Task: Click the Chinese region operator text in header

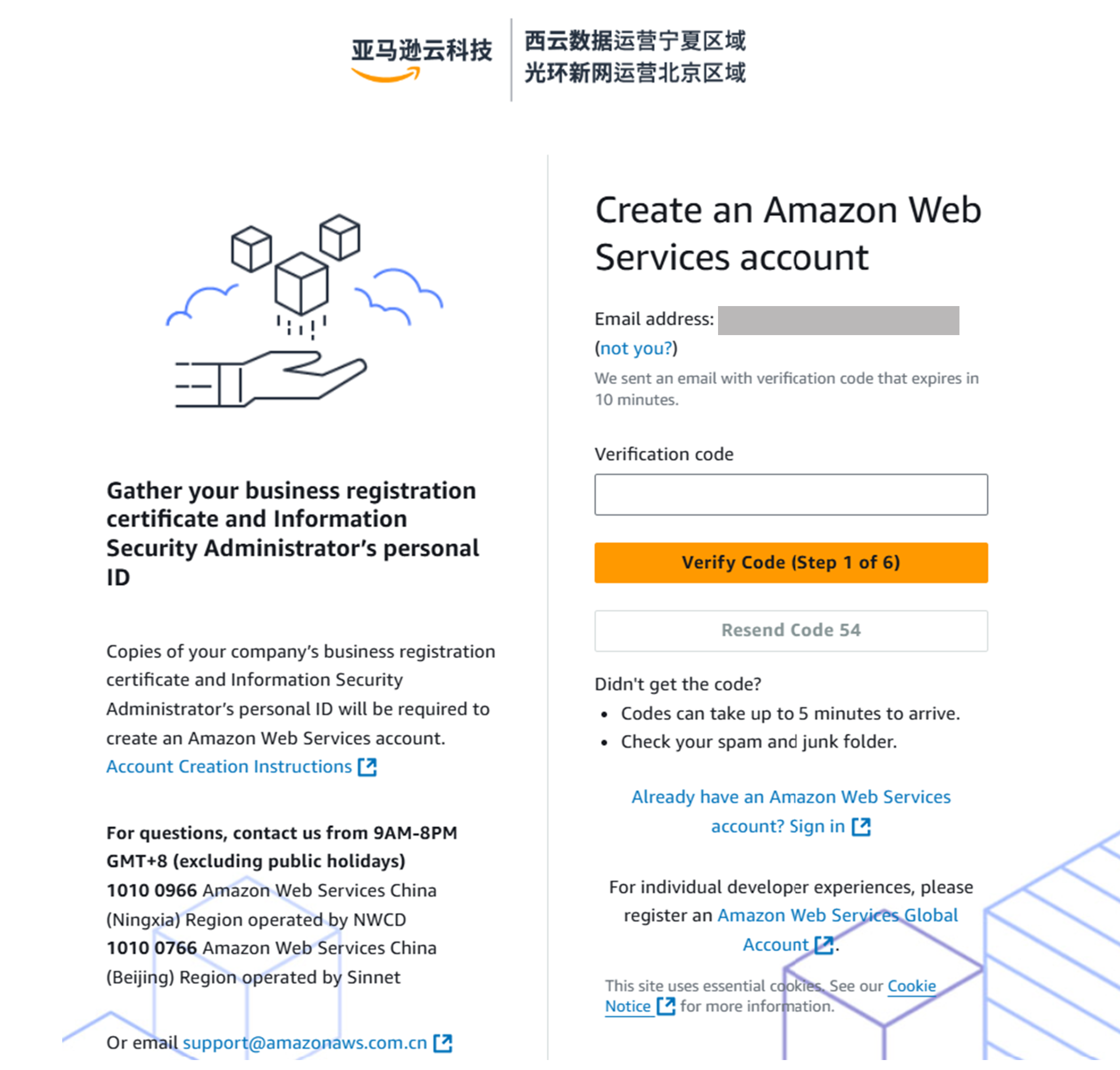Action: (635, 57)
